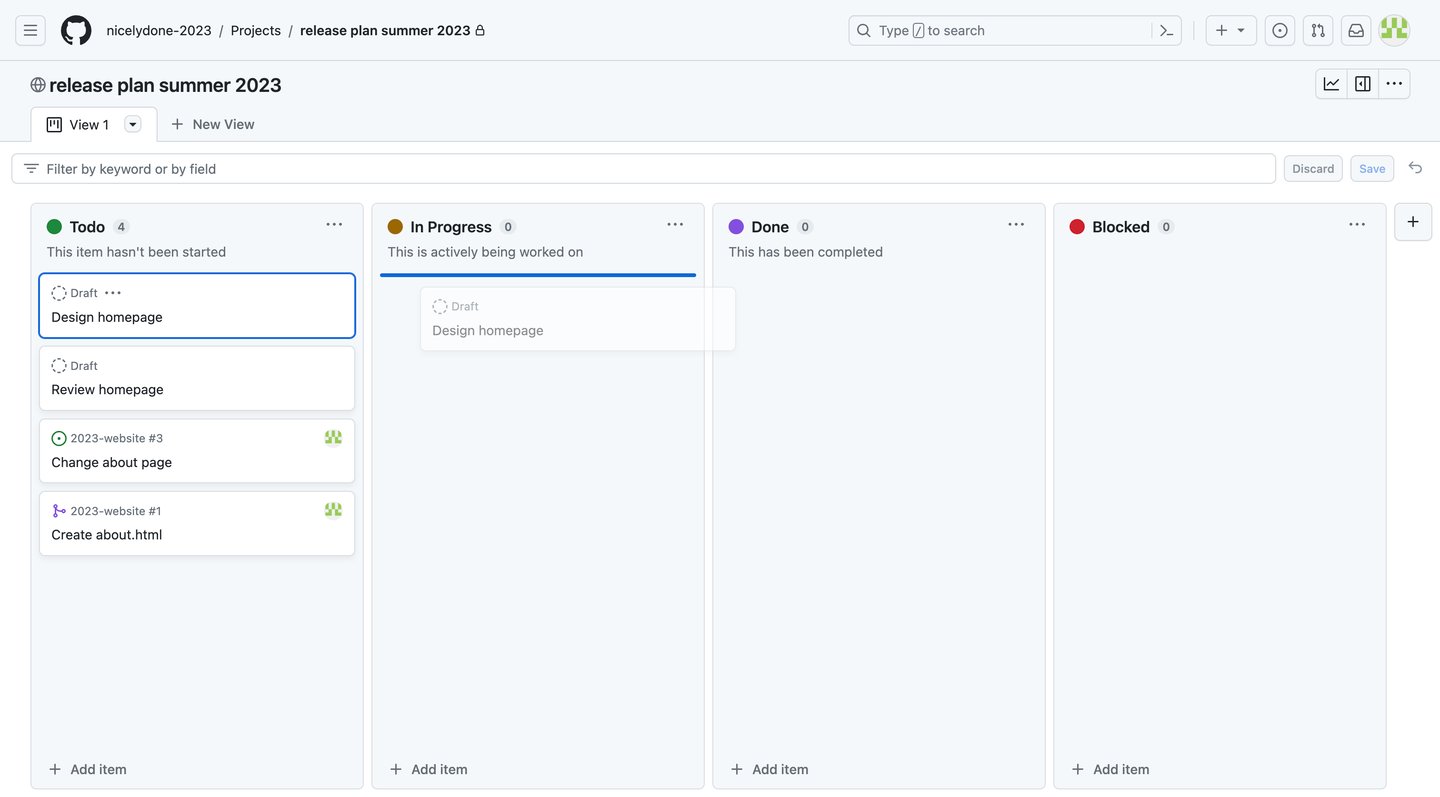Screen dimensions: 1440x797
Task: Open your GitHub notifications inbox
Action: coord(1355,30)
